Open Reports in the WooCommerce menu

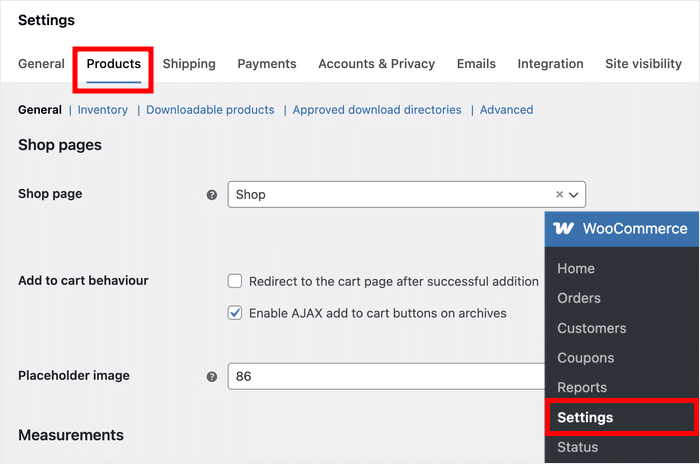point(582,388)
